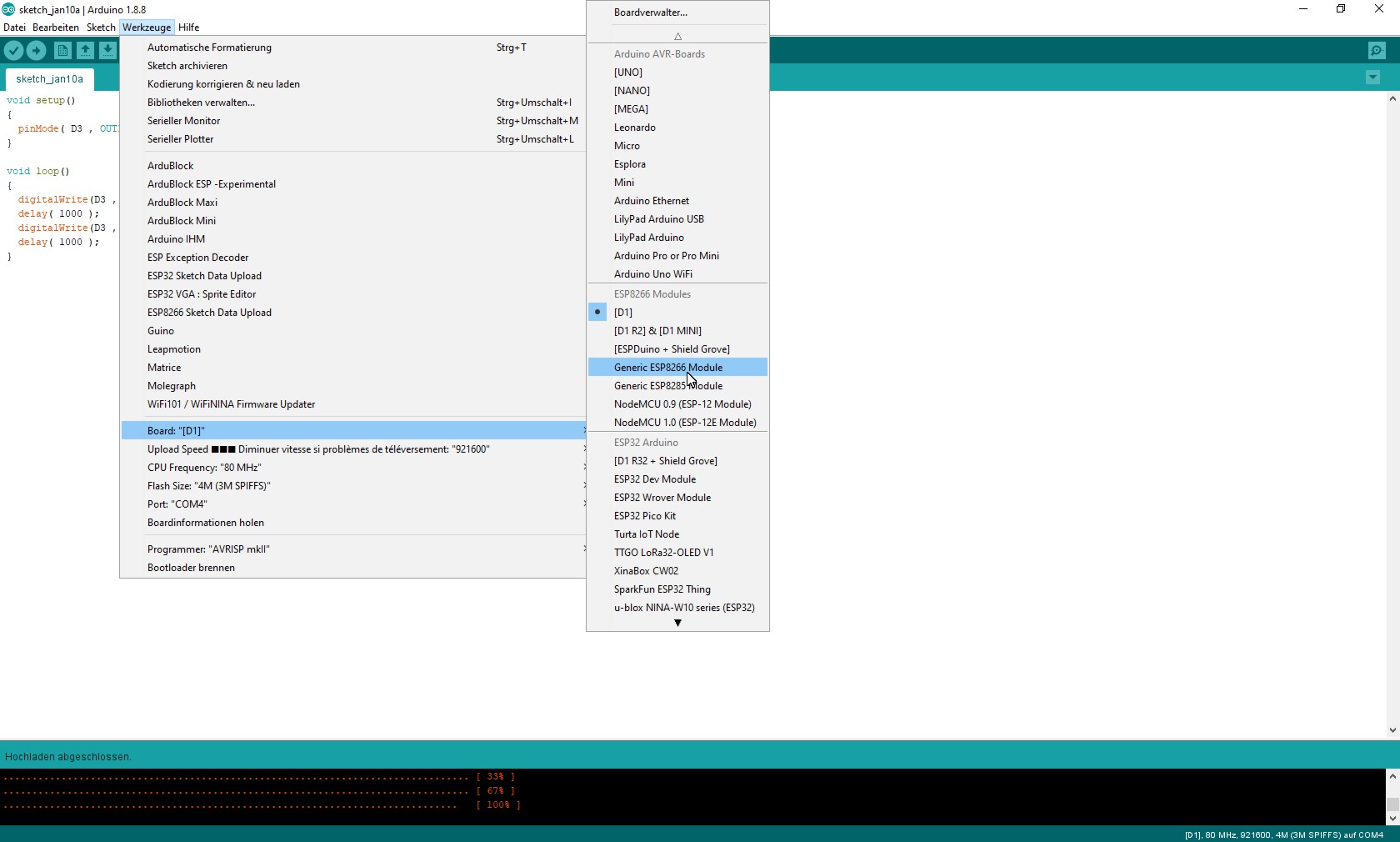The height and width of the screenshot is (842, 1400).
Task: Click the Upload arrow icon
Action: point(36,51)
